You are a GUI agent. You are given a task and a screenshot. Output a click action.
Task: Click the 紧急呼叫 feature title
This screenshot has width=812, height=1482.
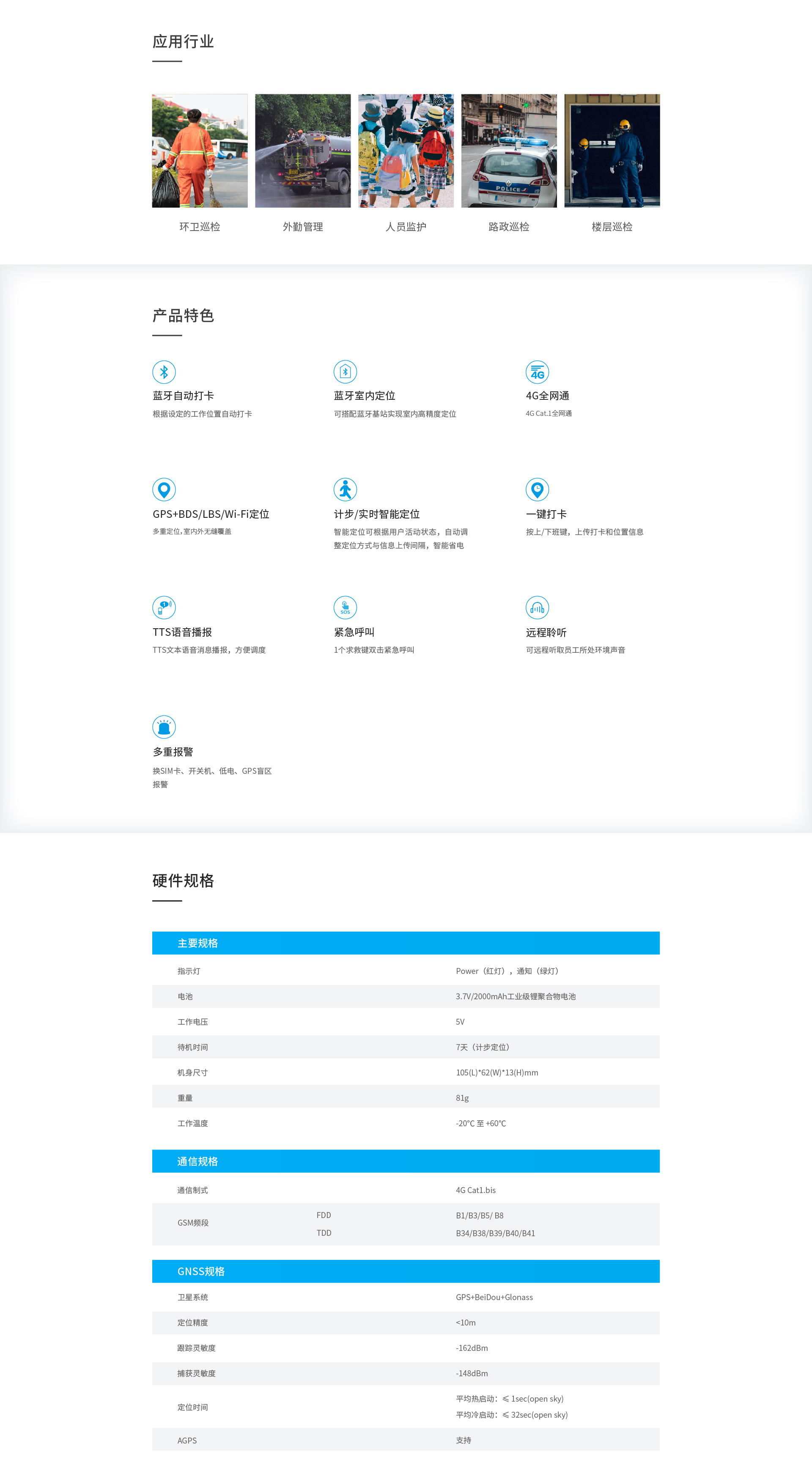[354, 632]
